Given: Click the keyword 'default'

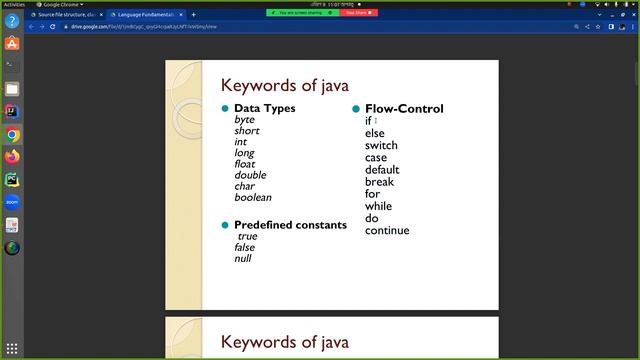Looking at the screenshot, I should tap(382, 169).
